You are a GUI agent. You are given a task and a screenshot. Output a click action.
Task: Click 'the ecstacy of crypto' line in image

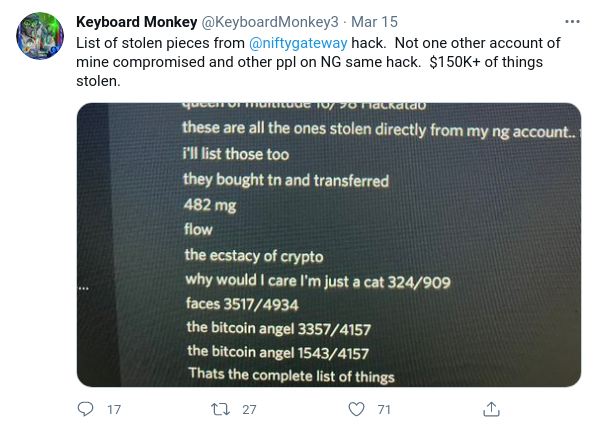[254, 256]
